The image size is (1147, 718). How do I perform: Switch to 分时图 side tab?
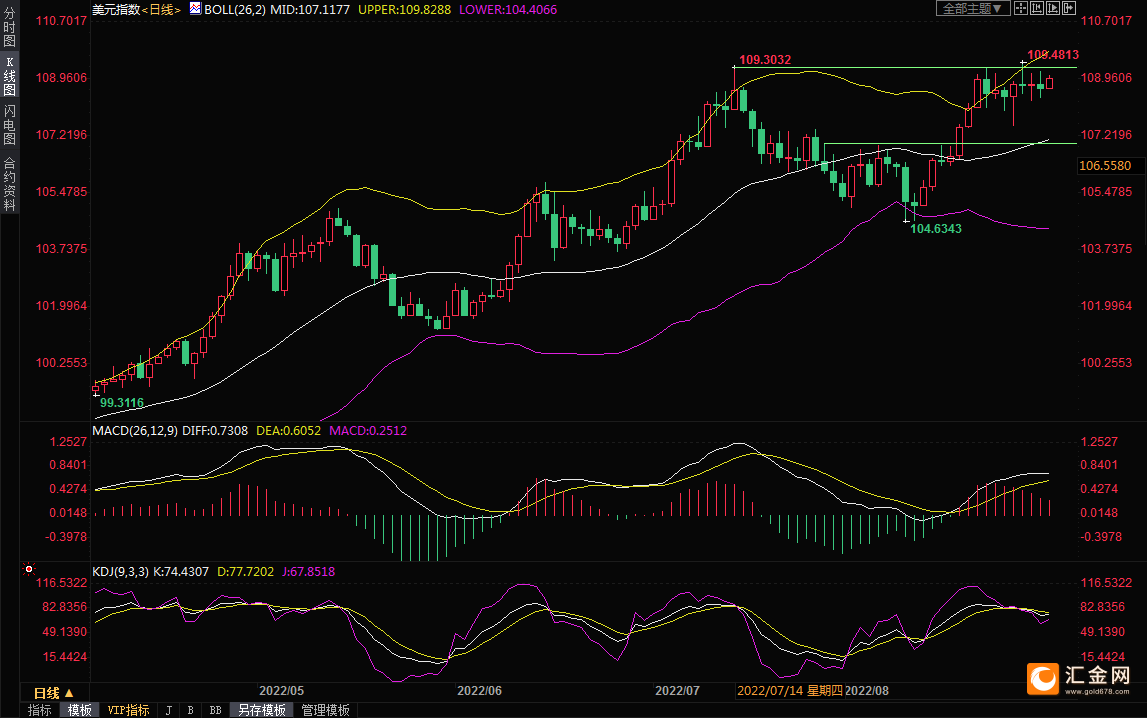click(10, 27)
